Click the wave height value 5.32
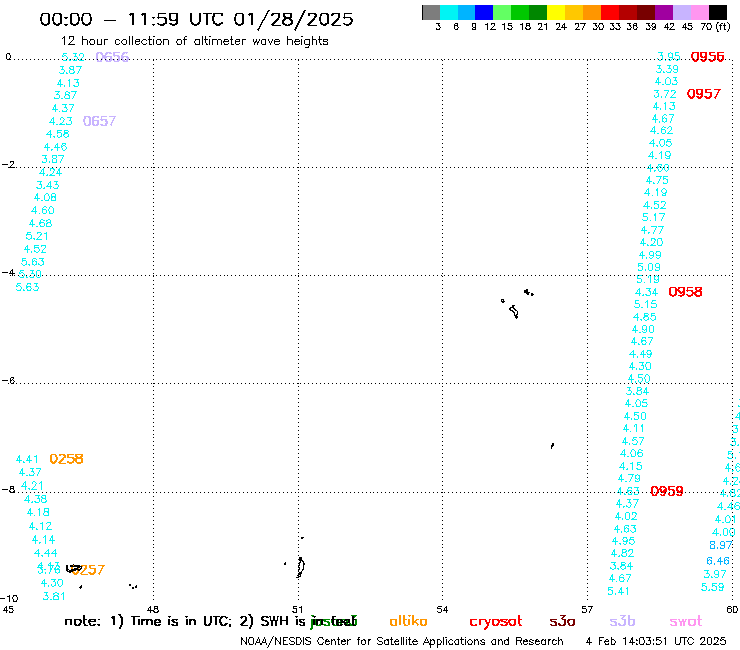The image size is (740, 650). (x=73, y=57)
